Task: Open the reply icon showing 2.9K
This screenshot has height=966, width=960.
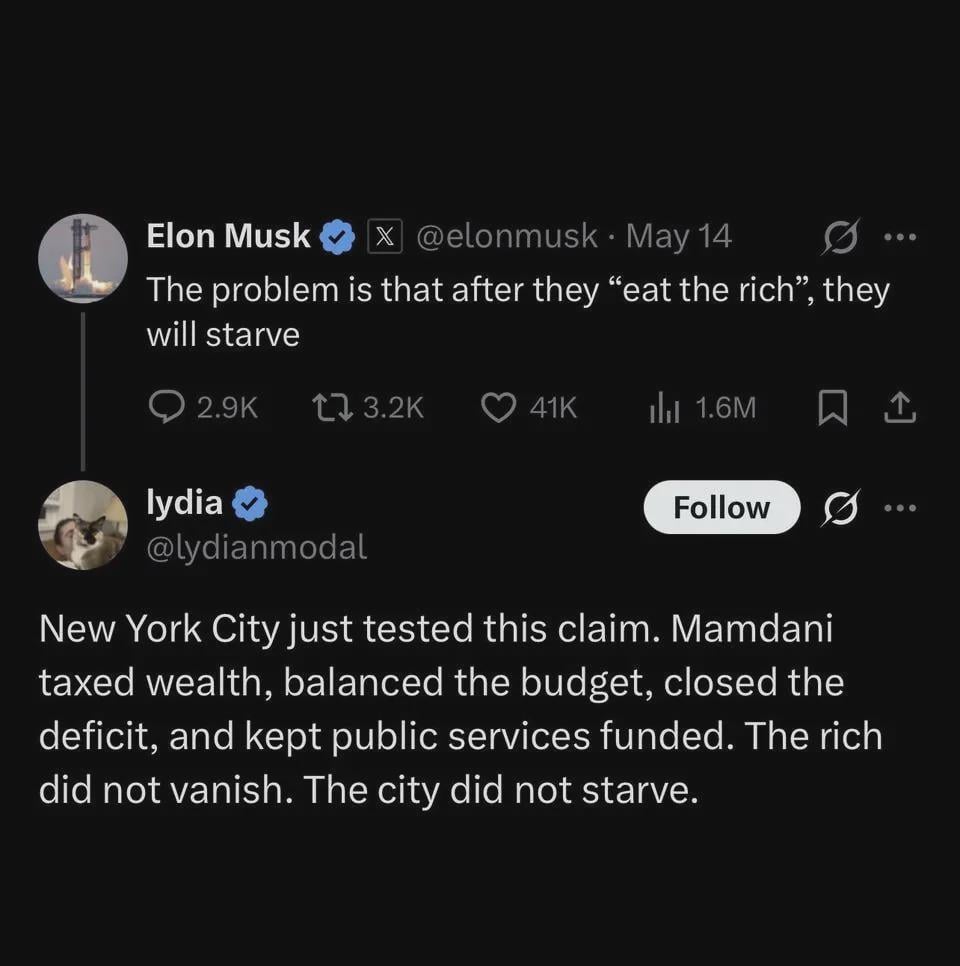Action: (166, 407)
